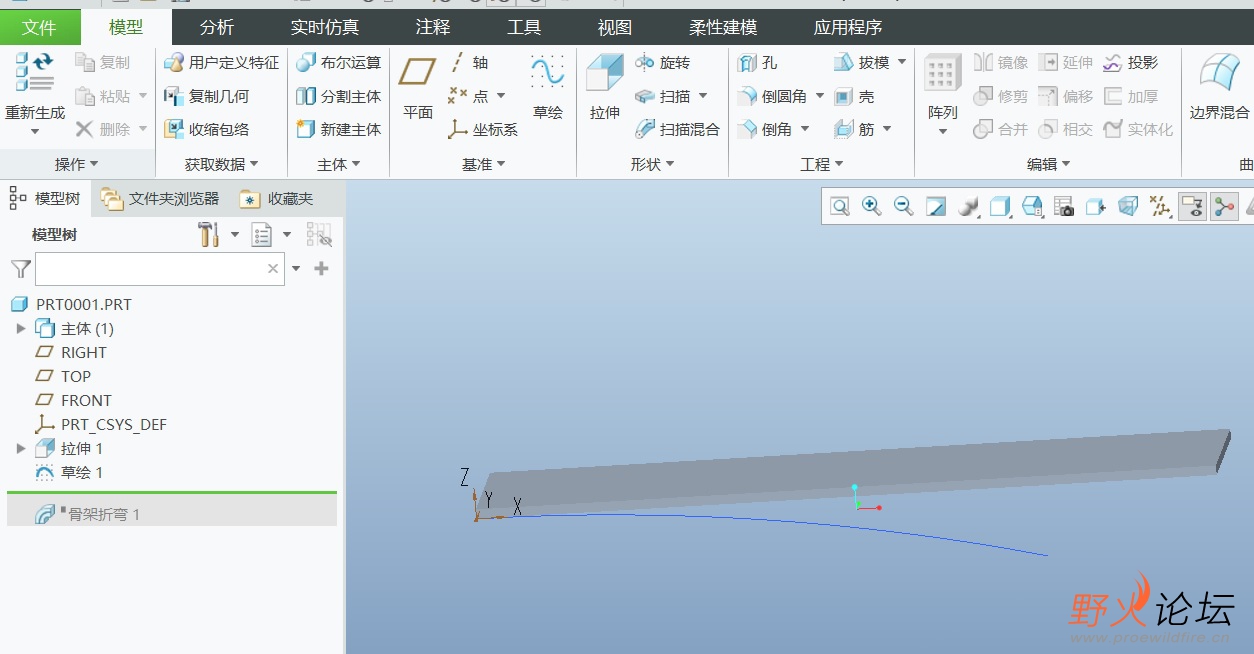This screenshot has width=1254, height=654.
Task: Click the 布尔运算 (Boolean) tool
Action: click(339, 62)
